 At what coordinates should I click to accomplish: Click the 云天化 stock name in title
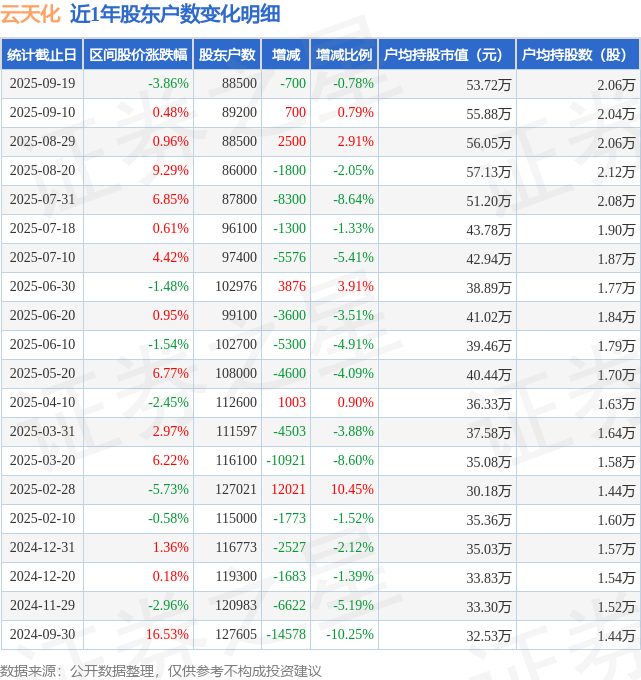coord(30,14)
